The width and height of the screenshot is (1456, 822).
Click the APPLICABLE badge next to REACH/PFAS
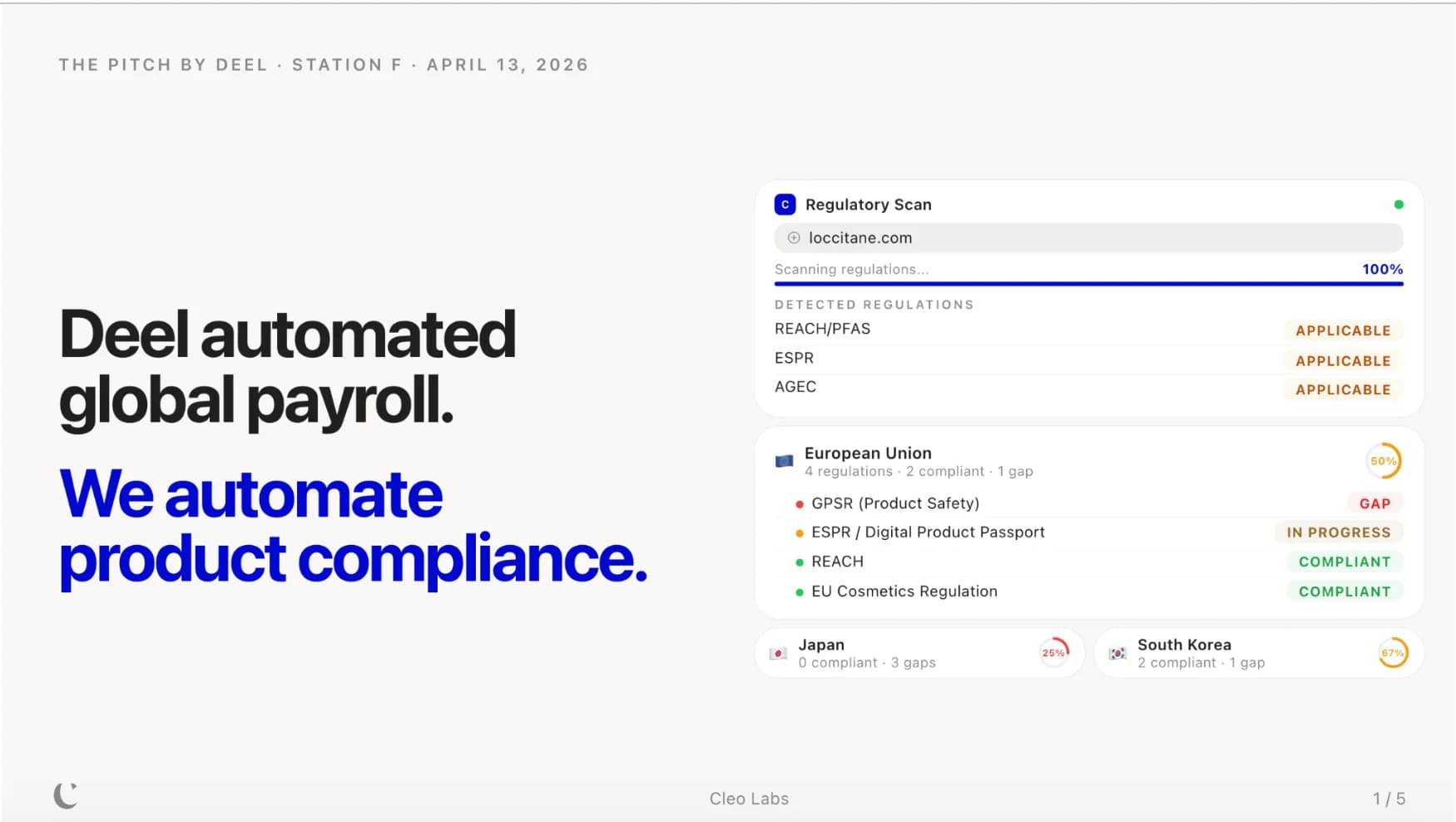[1342, 330]
